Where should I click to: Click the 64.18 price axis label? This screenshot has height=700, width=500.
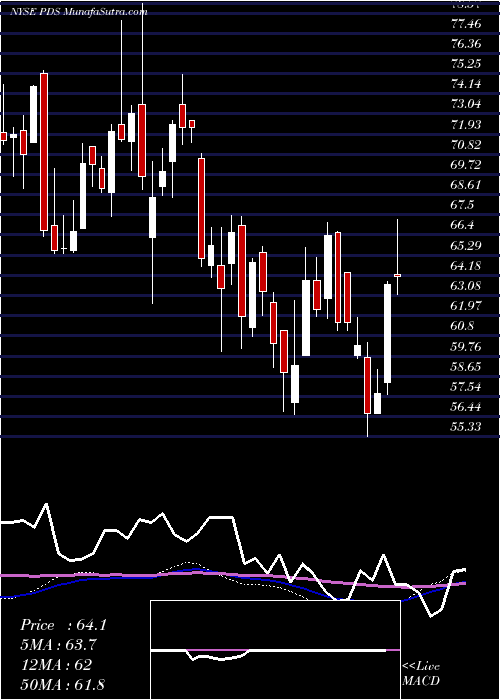tap(466, 266)
